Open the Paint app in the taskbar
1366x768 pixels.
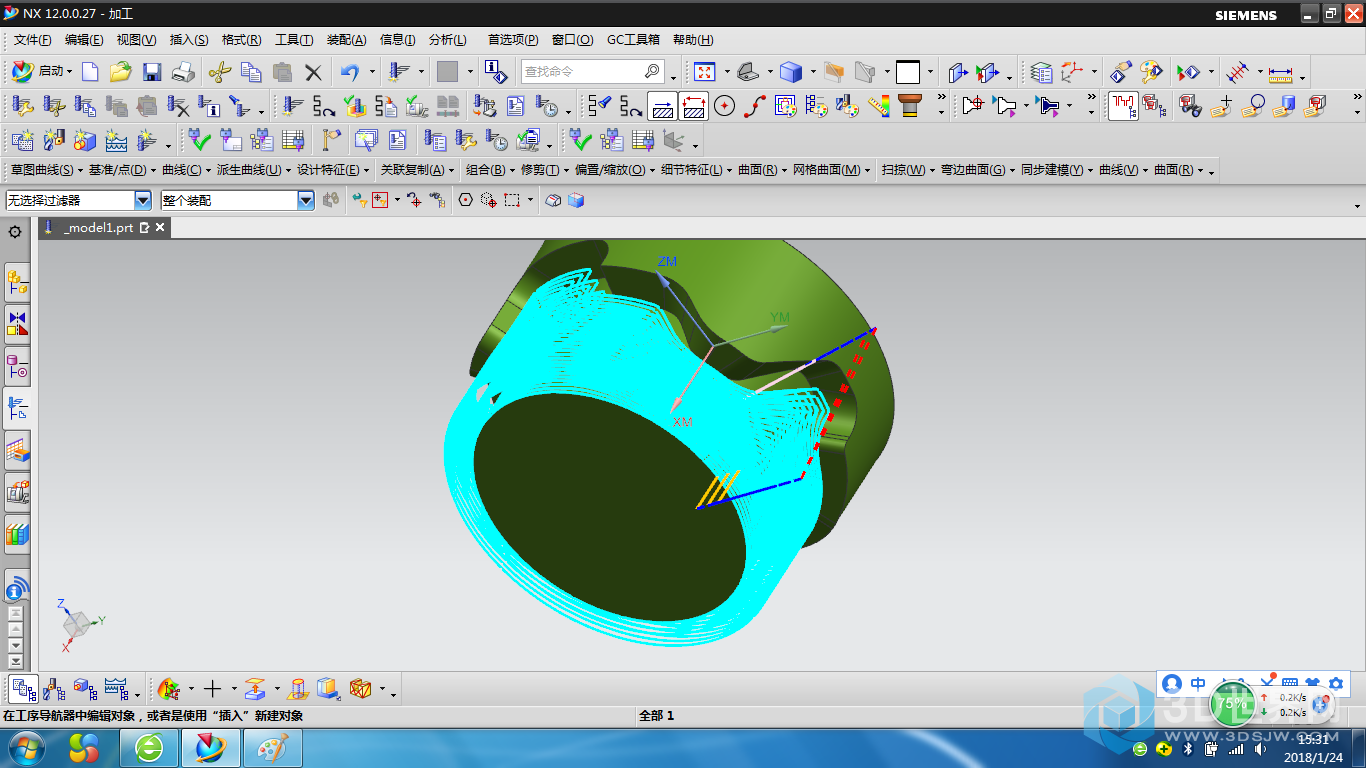(272, 747)
